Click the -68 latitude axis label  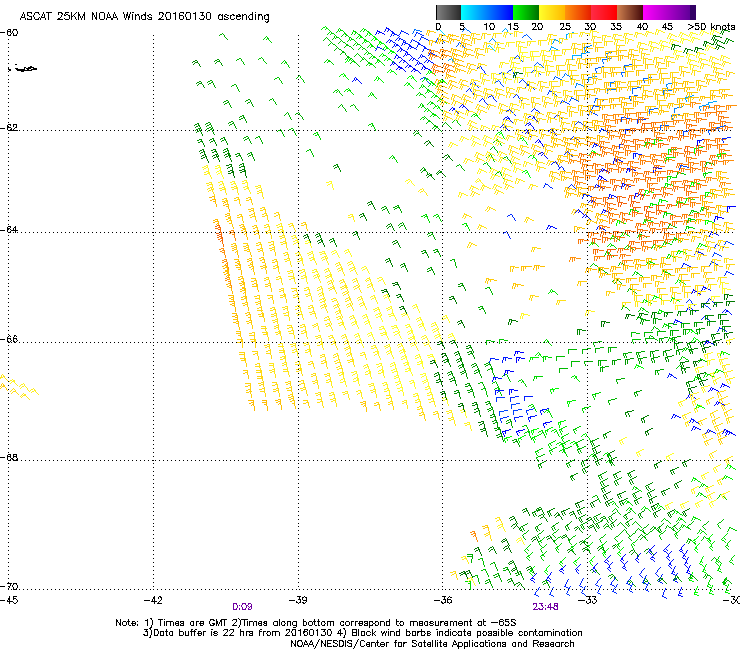tap(9, 457)
